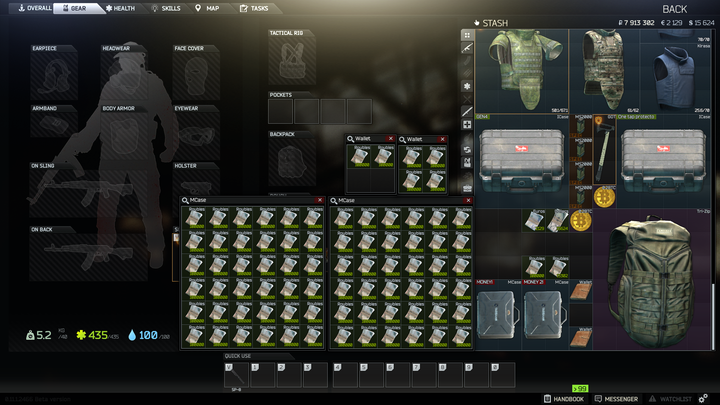This screenshot has height=405, width=720.
Task: Toggle the all-items grid filter atop stash sidebar
Action: [x=467, y=35]
